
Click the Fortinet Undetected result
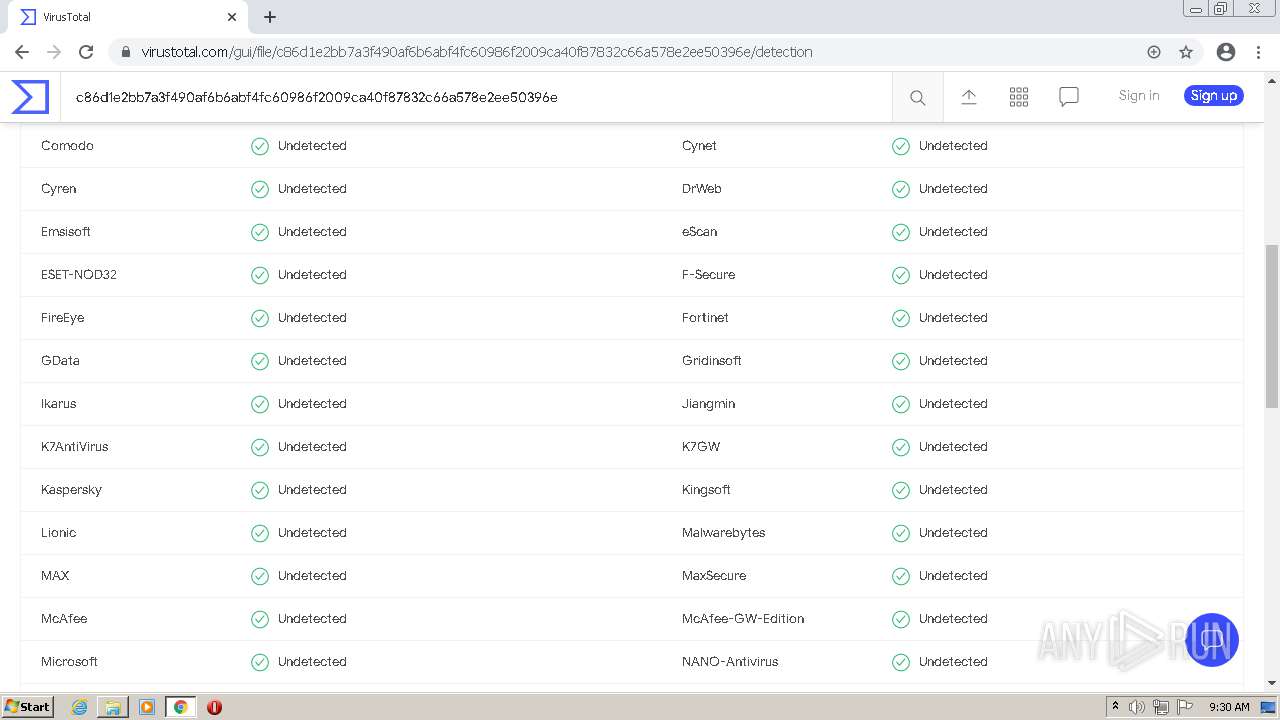[953, 318]
